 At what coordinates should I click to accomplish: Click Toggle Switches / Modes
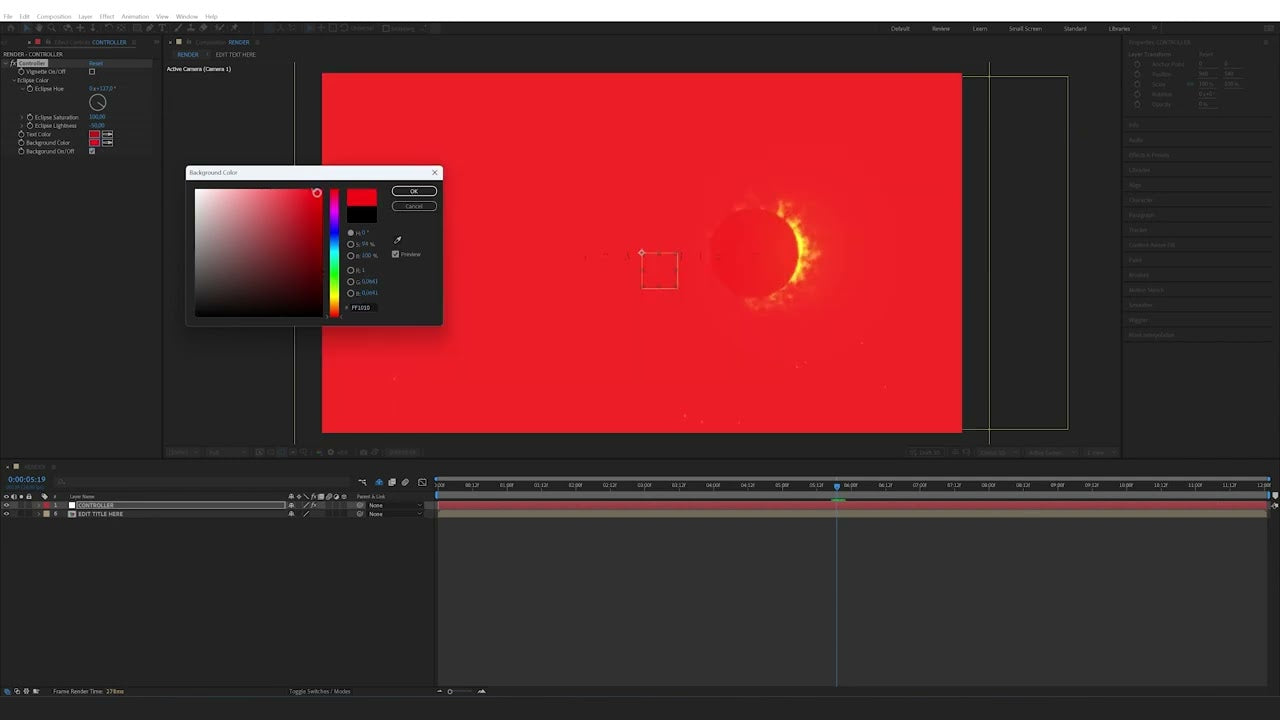pos(320,691)
